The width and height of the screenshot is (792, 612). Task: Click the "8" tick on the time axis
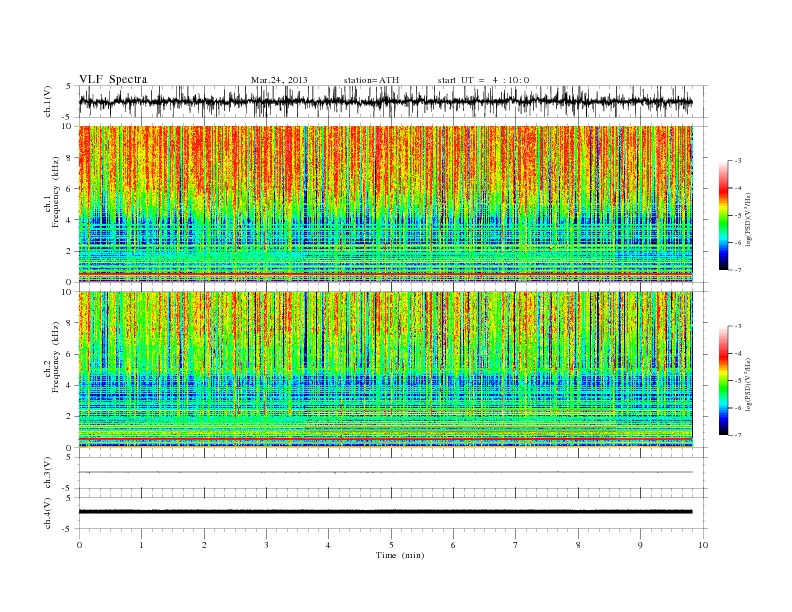pyautogui.click(x=578, y=545)
